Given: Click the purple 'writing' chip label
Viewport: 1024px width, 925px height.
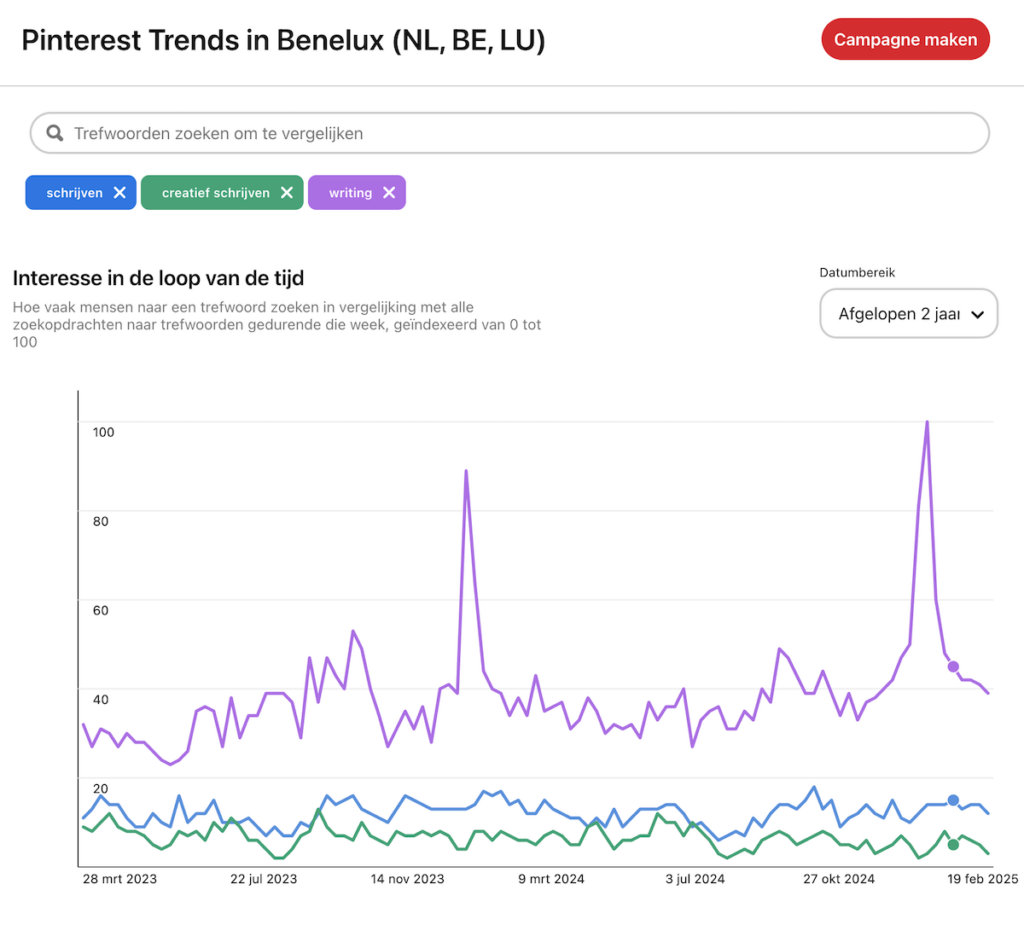Looking at the screenshot, I should point(350,193).
